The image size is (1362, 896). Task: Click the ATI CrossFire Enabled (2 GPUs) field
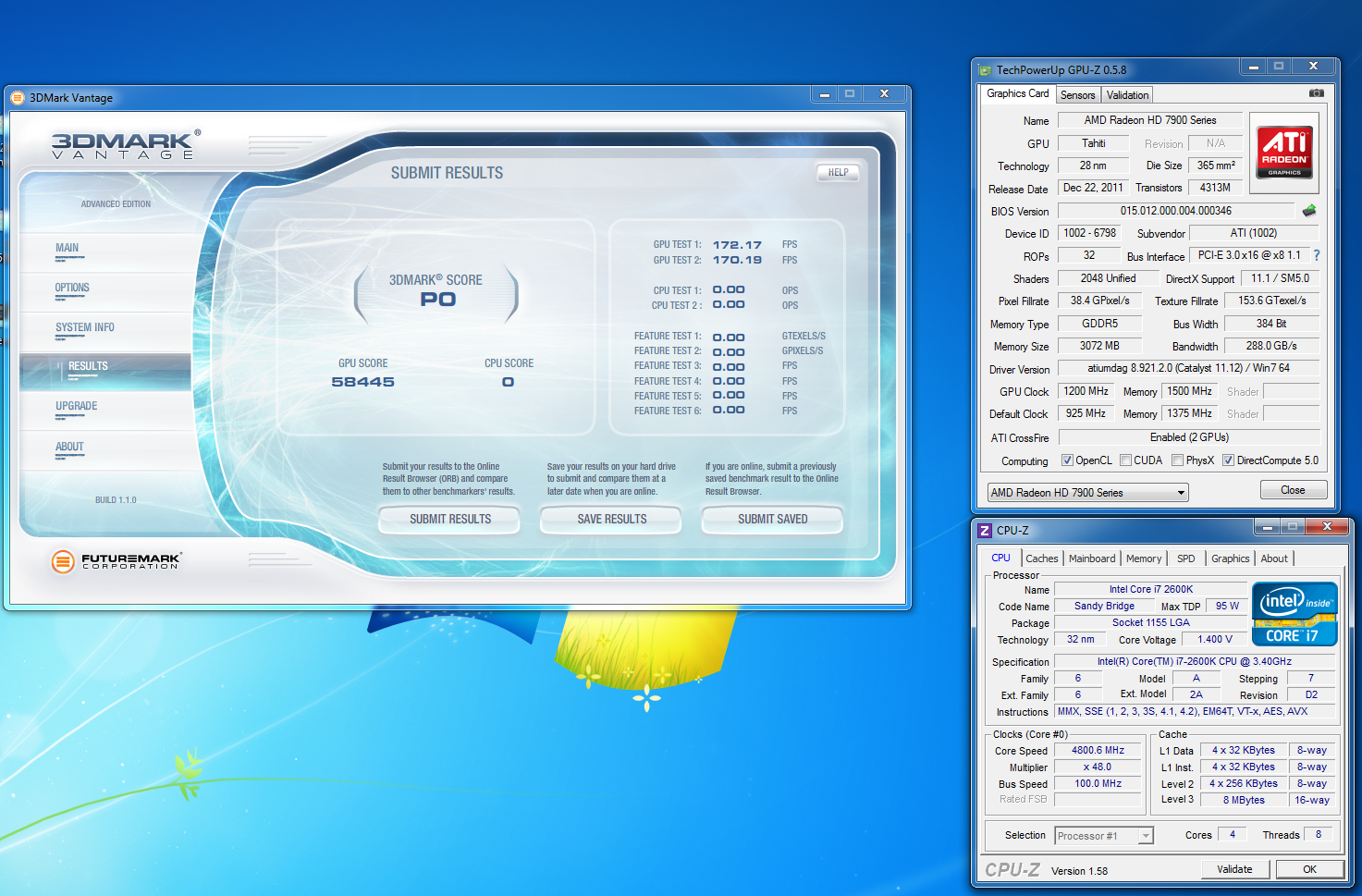(x=1188, y=437)
